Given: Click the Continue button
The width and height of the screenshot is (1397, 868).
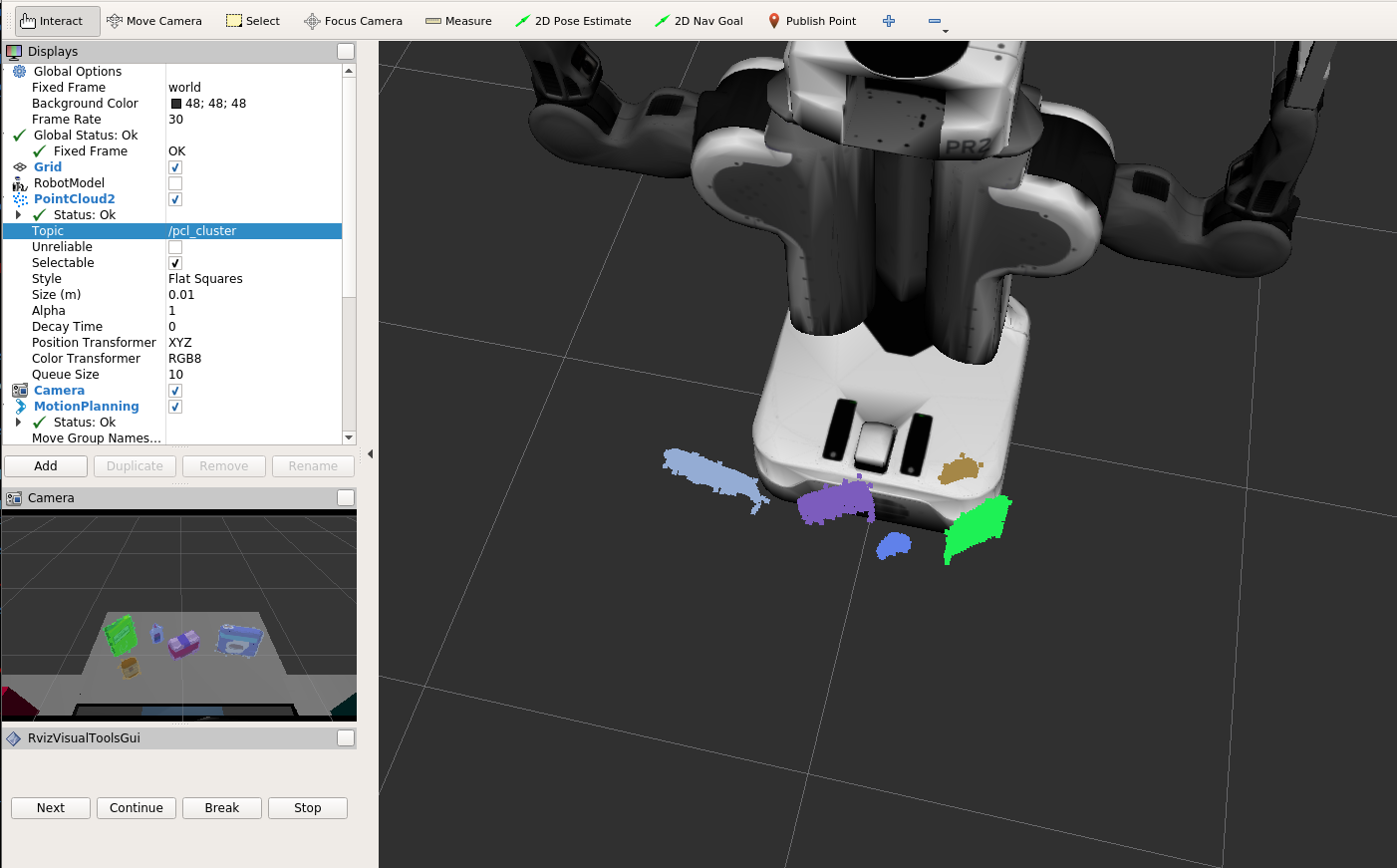Looking at the screenshot, I should [x=137, y=808].
